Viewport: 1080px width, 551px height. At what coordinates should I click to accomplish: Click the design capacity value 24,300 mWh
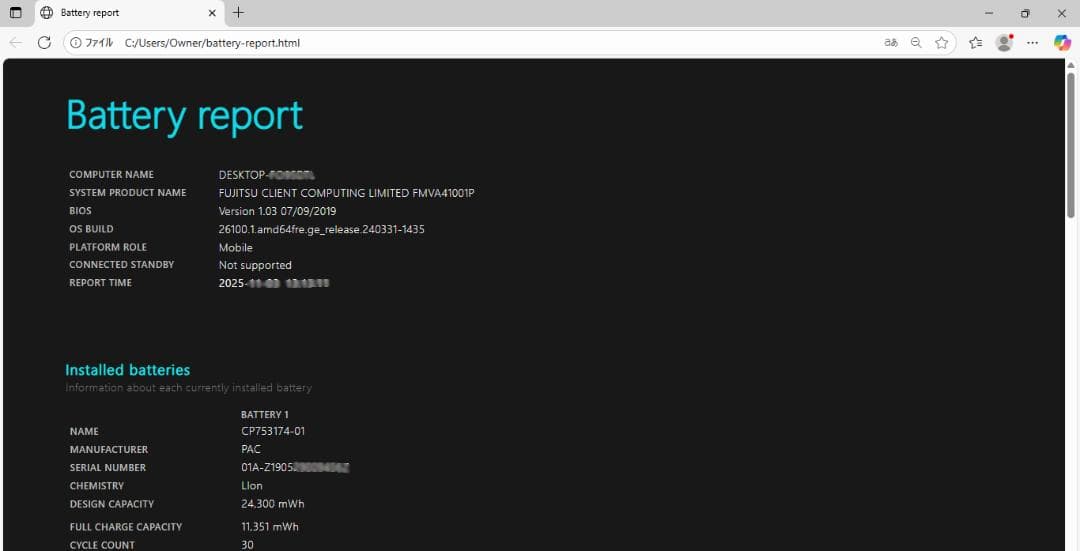[x=273, y=504]
